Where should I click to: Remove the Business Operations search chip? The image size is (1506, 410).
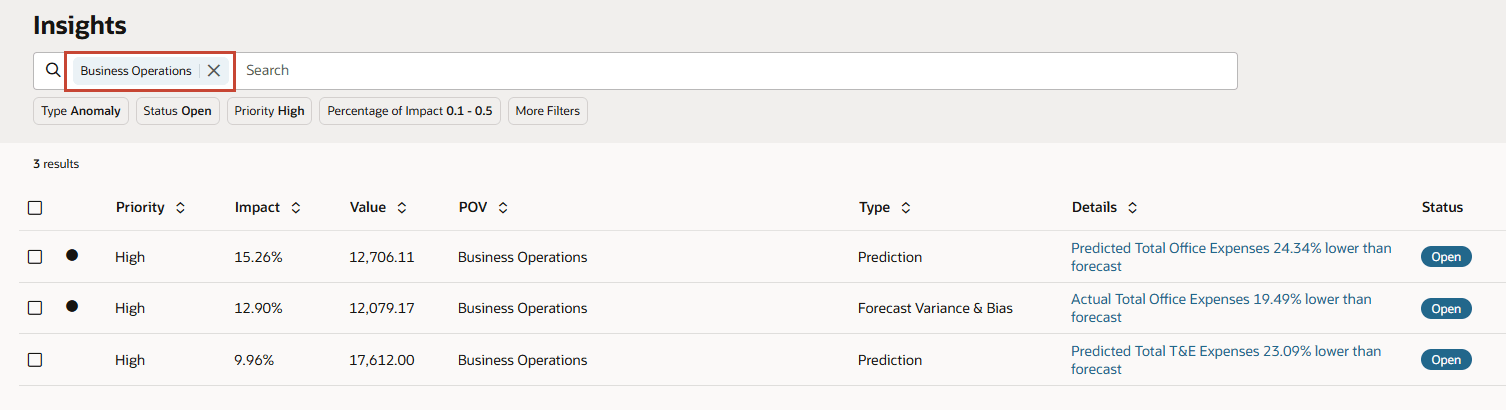coord(213,71)
